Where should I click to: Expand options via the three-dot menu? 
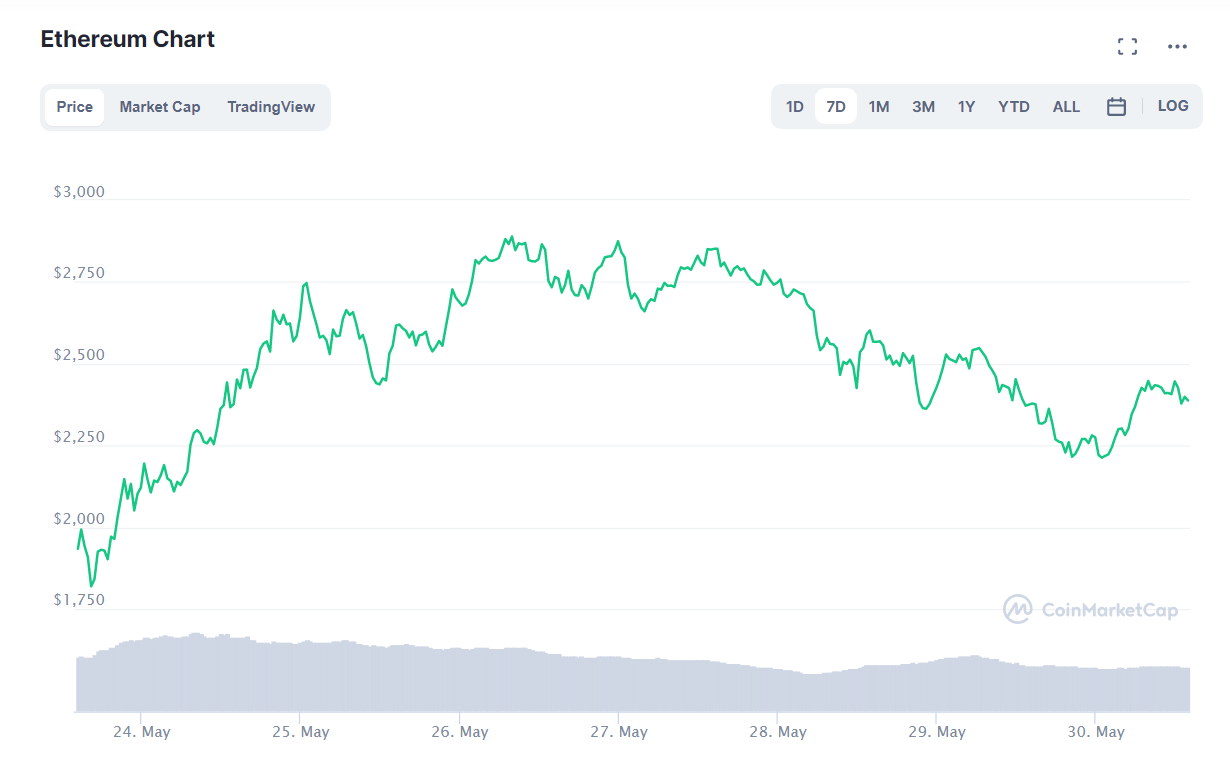click(1177, 46)
